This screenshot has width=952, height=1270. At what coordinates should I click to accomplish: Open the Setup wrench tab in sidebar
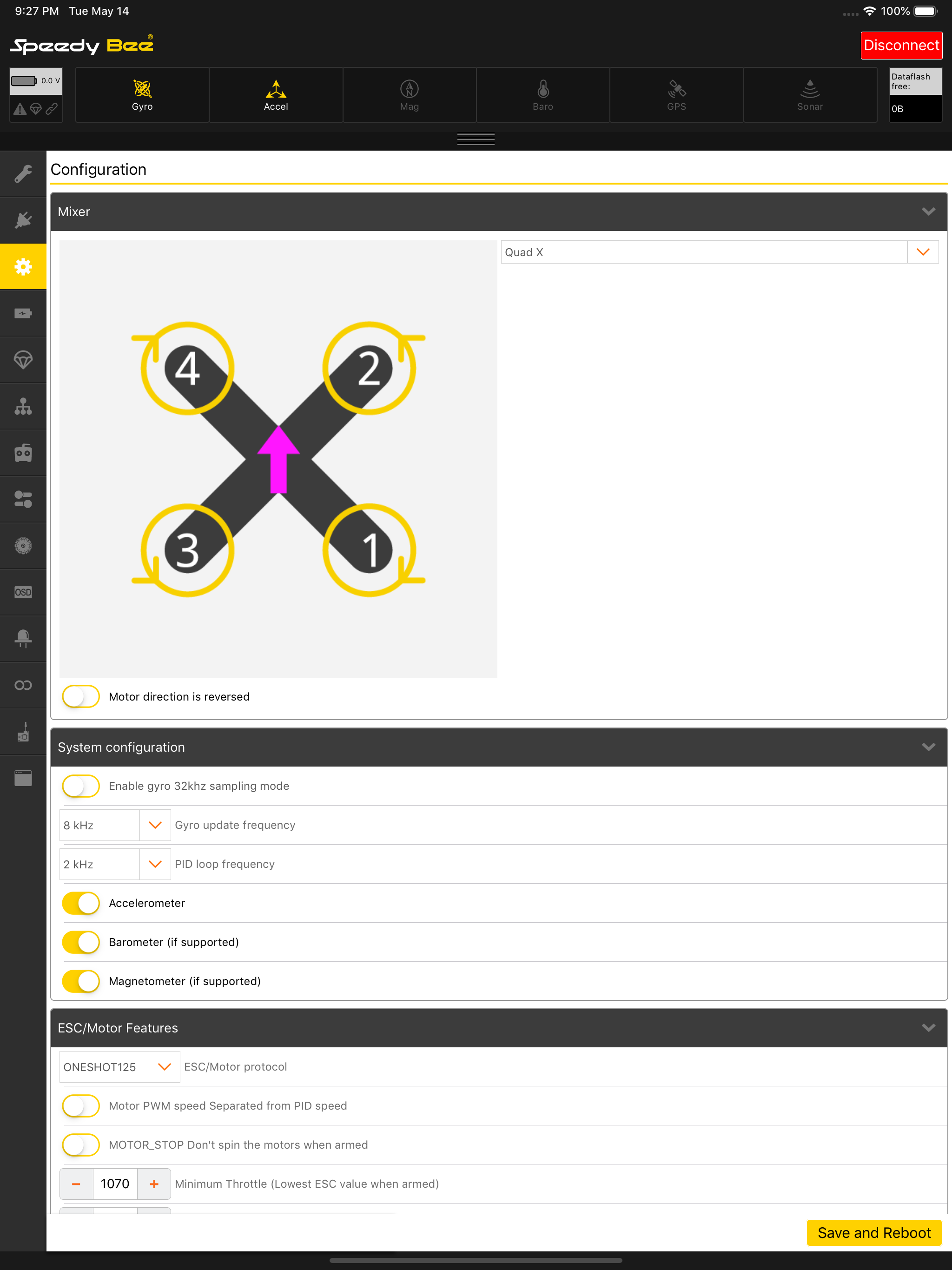point(23,173)
